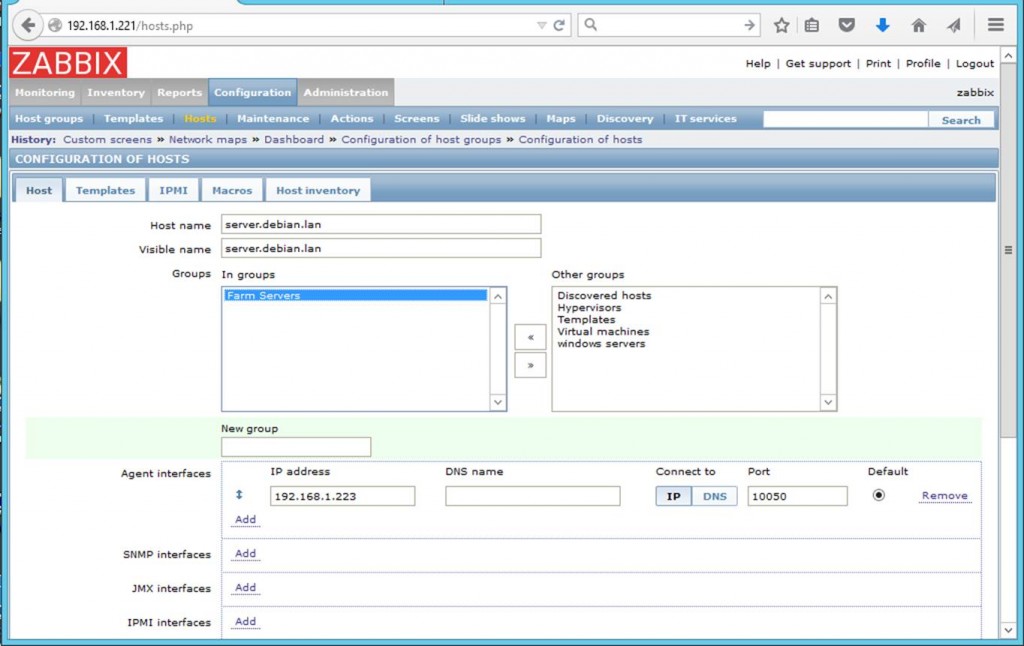The image size is (1024, 646).
Task: Open the Firefox hamburger menu
Action: (995, 25)
